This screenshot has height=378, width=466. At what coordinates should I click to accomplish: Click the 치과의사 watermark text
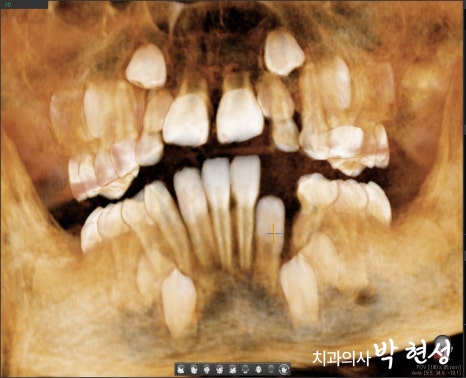341,358
